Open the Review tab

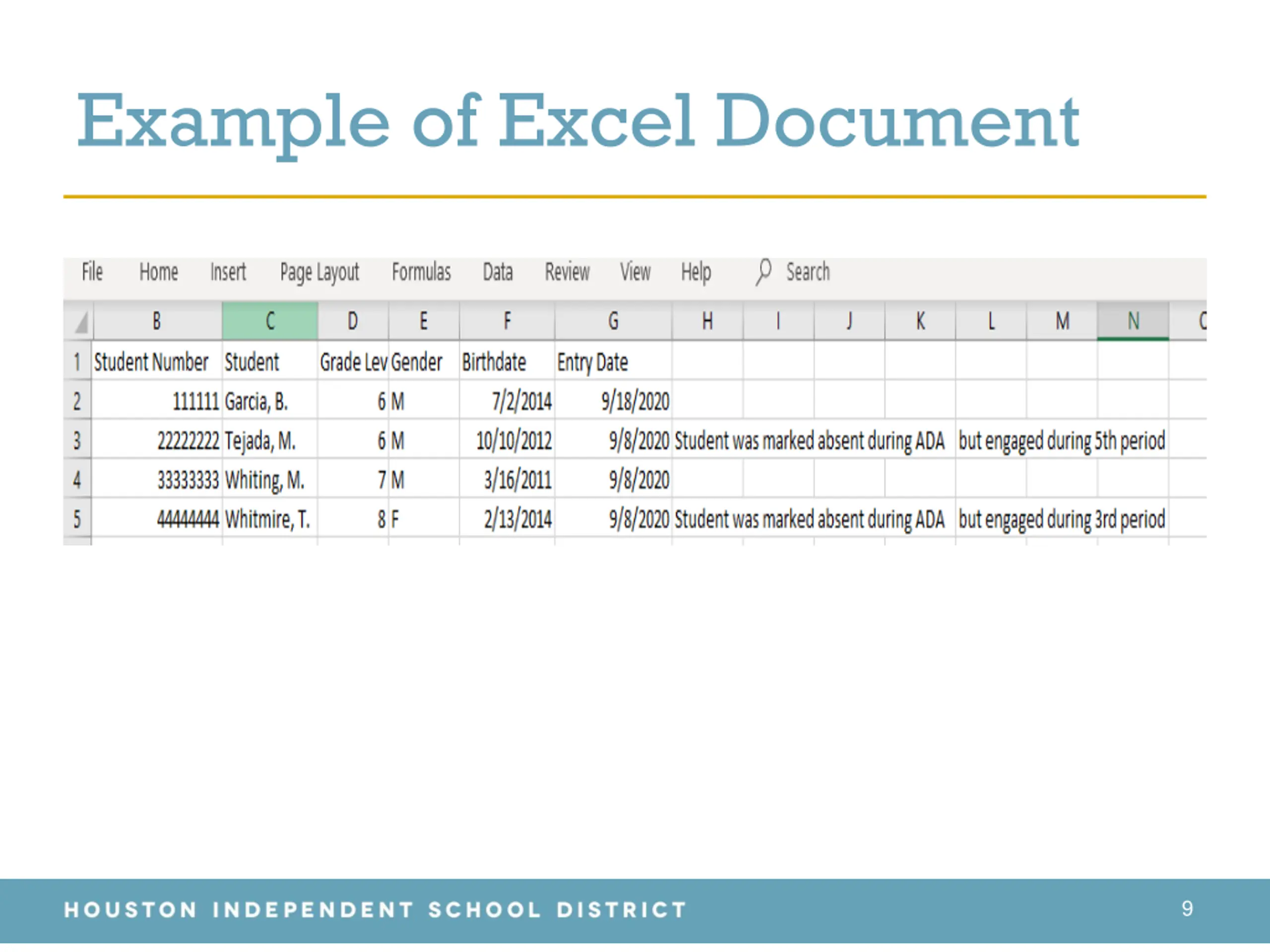567,272
